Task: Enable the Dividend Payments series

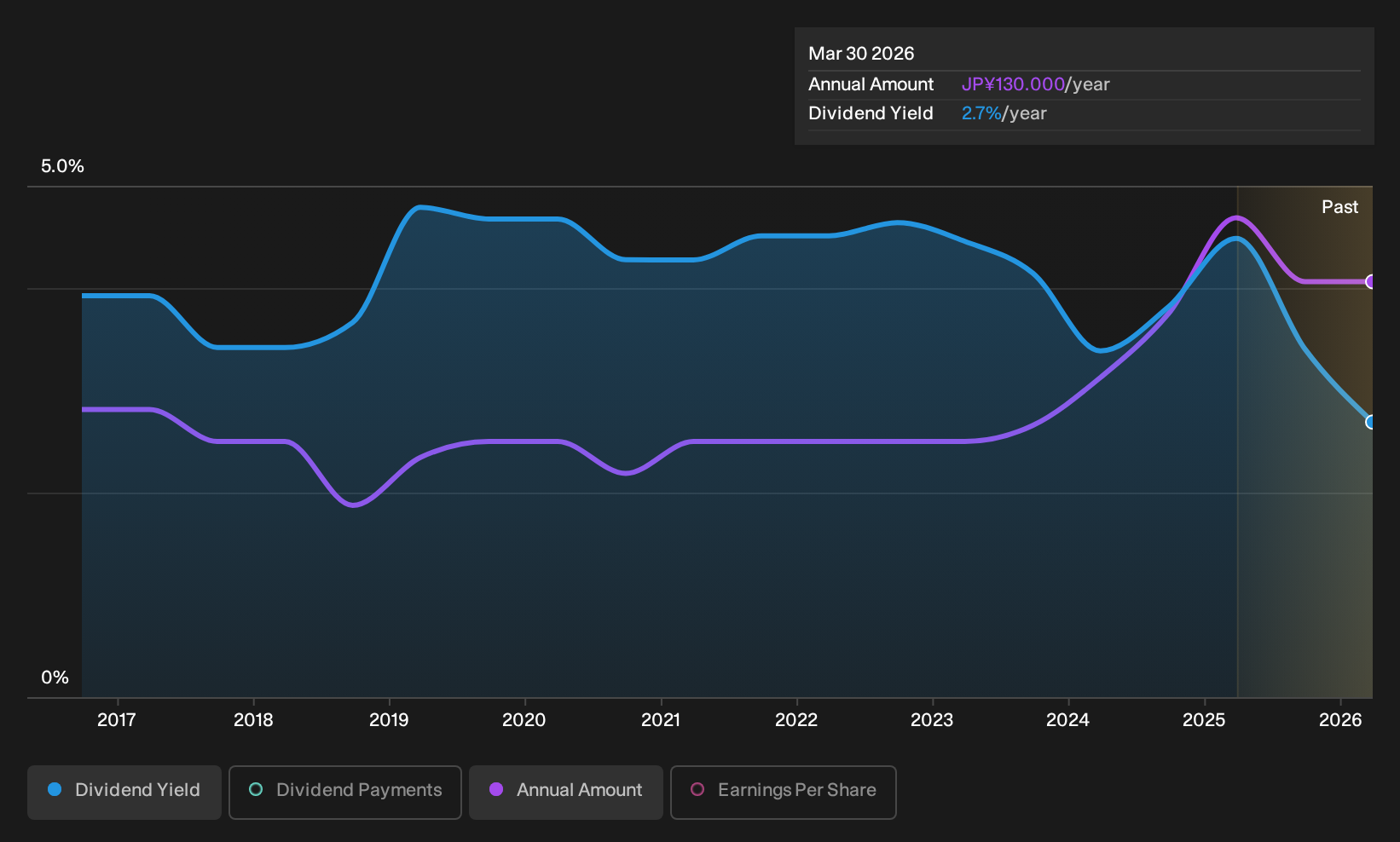Action: click(x=345, y=793)
